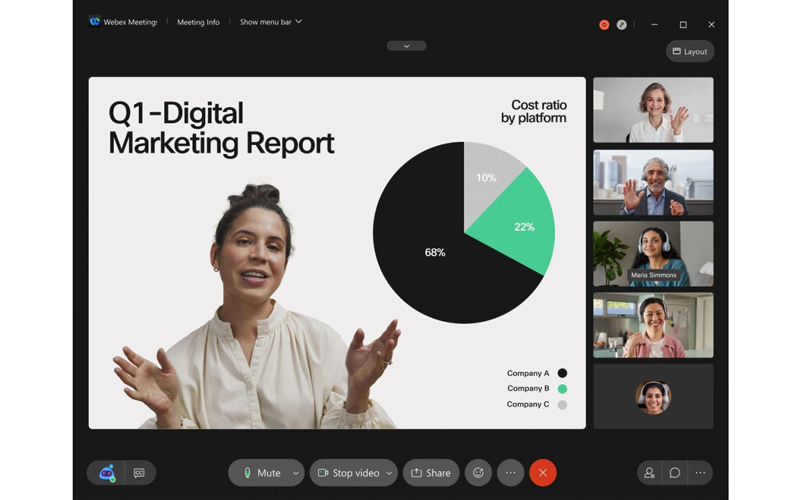The width and height of the screenshot is (800, 500).
Task: Click the Share content button
Action: 431,473
